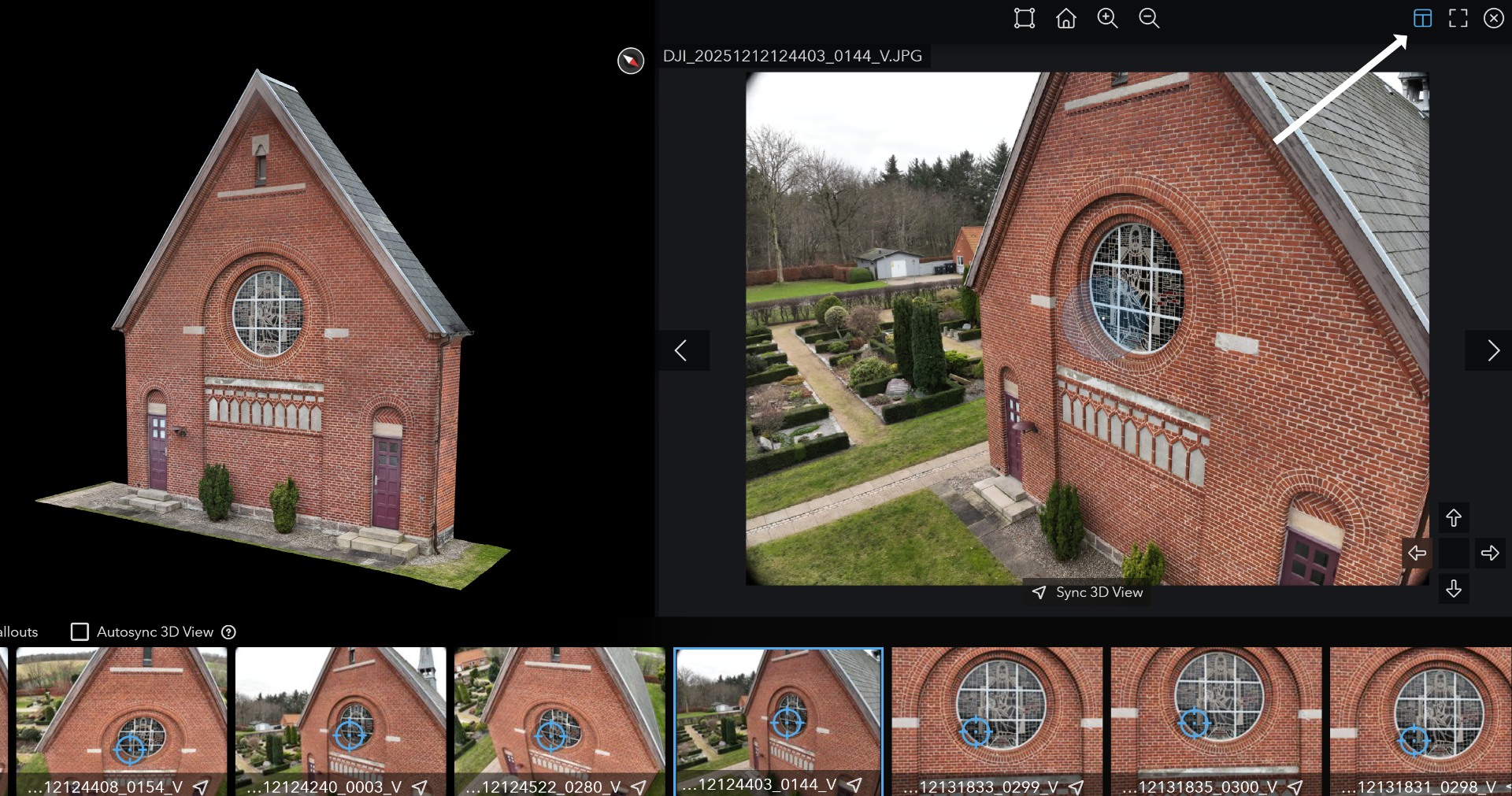The height and width of the screenshot is (796, 1512).
Task: Pan image up with arrow button
Action: [x=1454, y=517]
